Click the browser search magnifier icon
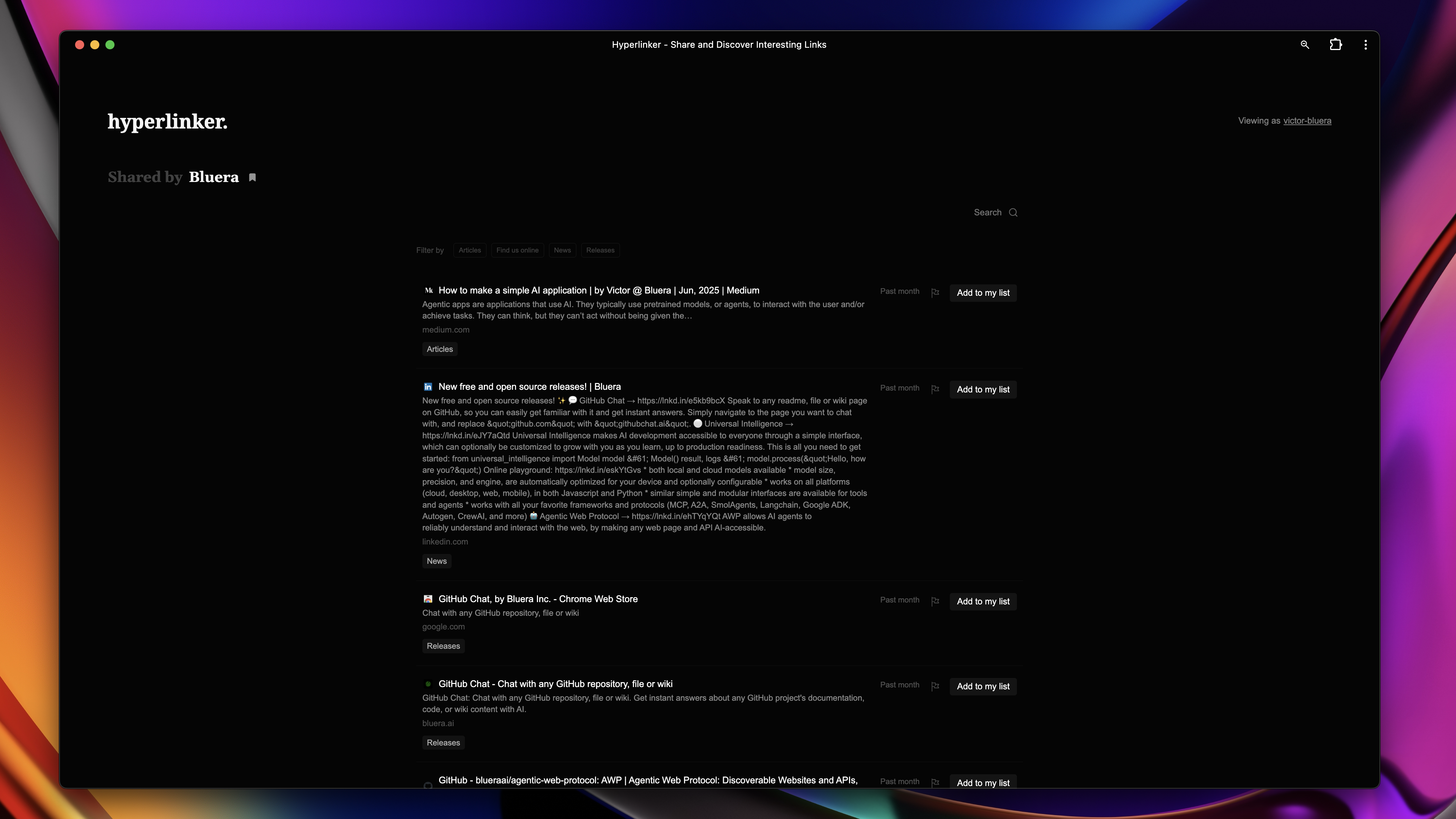 click(1304, 45)
